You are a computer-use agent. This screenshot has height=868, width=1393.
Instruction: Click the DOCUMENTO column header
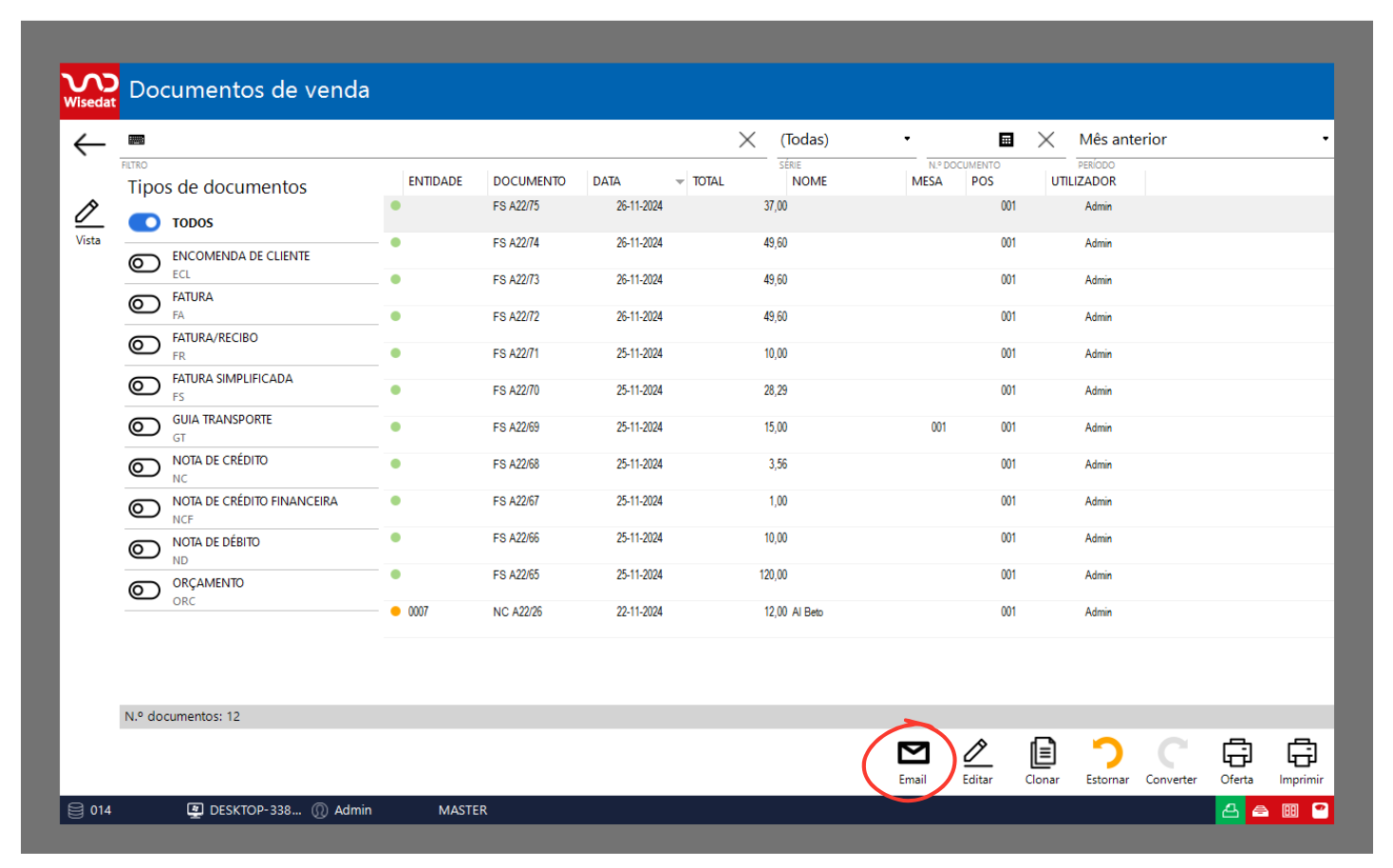529,181
